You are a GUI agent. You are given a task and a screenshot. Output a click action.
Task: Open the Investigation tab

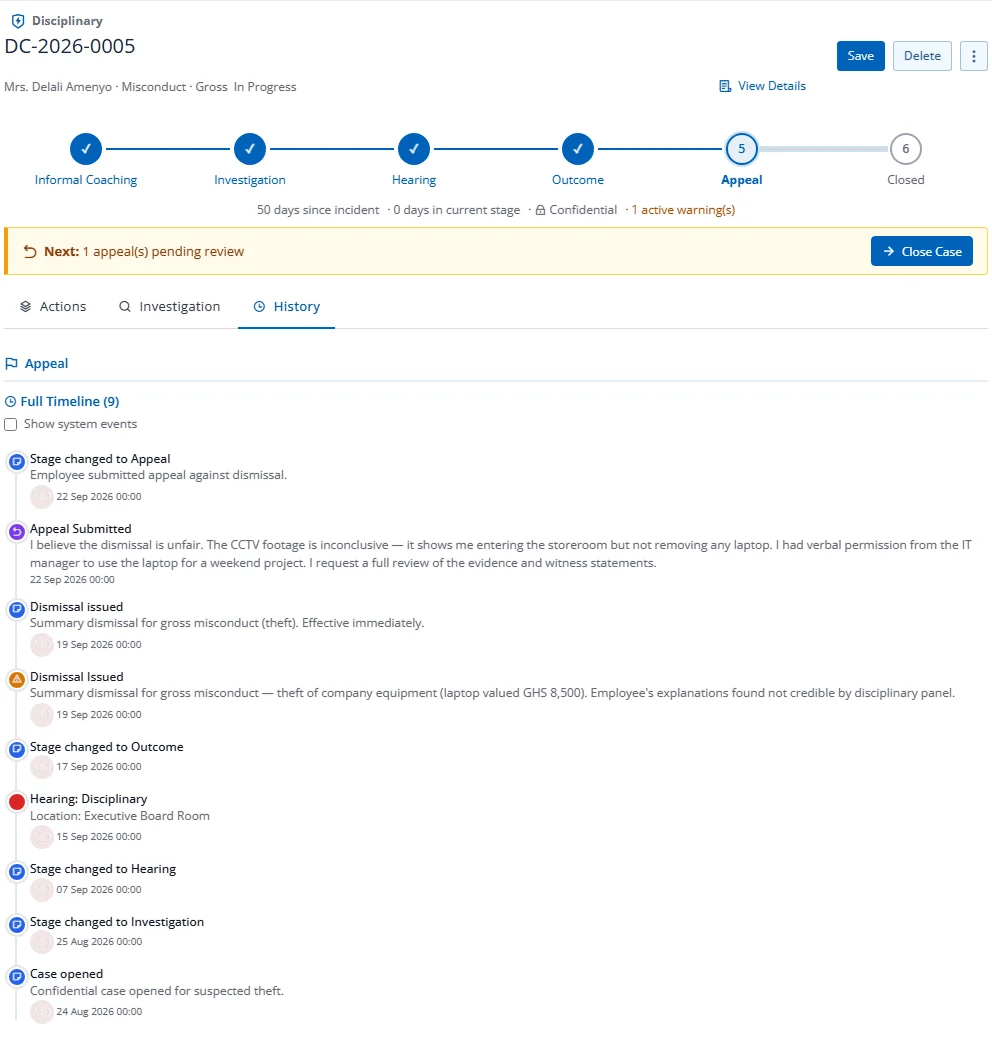tap(169, 306)
